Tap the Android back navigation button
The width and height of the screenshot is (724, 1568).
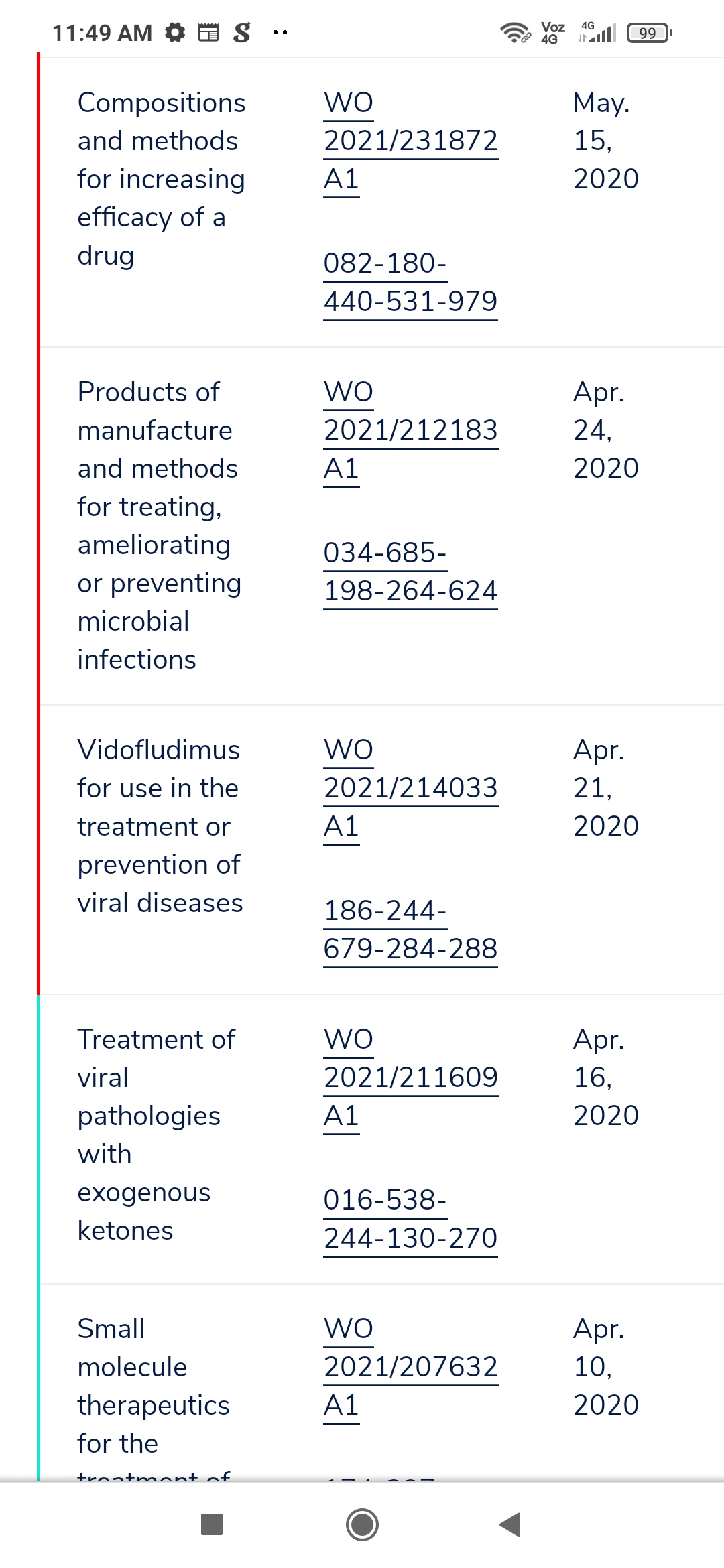tap(511, 1524)
